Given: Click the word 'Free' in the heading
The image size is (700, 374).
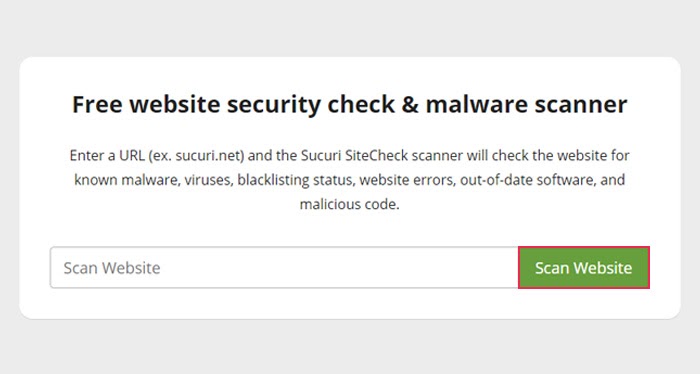Looking at the screenshot, I should point(97,104).
